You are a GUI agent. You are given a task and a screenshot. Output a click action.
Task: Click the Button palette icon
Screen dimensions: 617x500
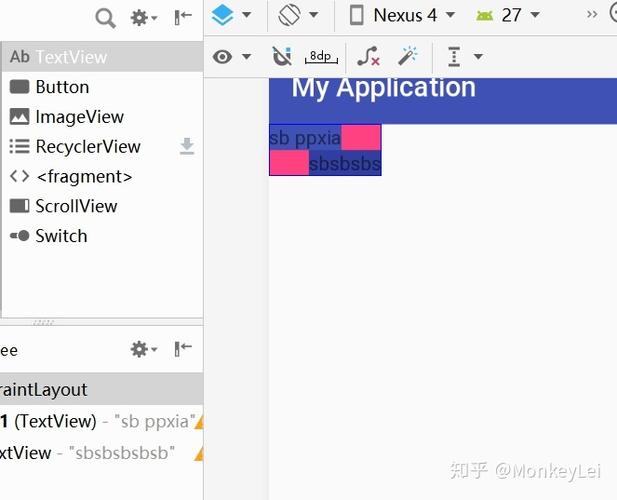[19, 87]
